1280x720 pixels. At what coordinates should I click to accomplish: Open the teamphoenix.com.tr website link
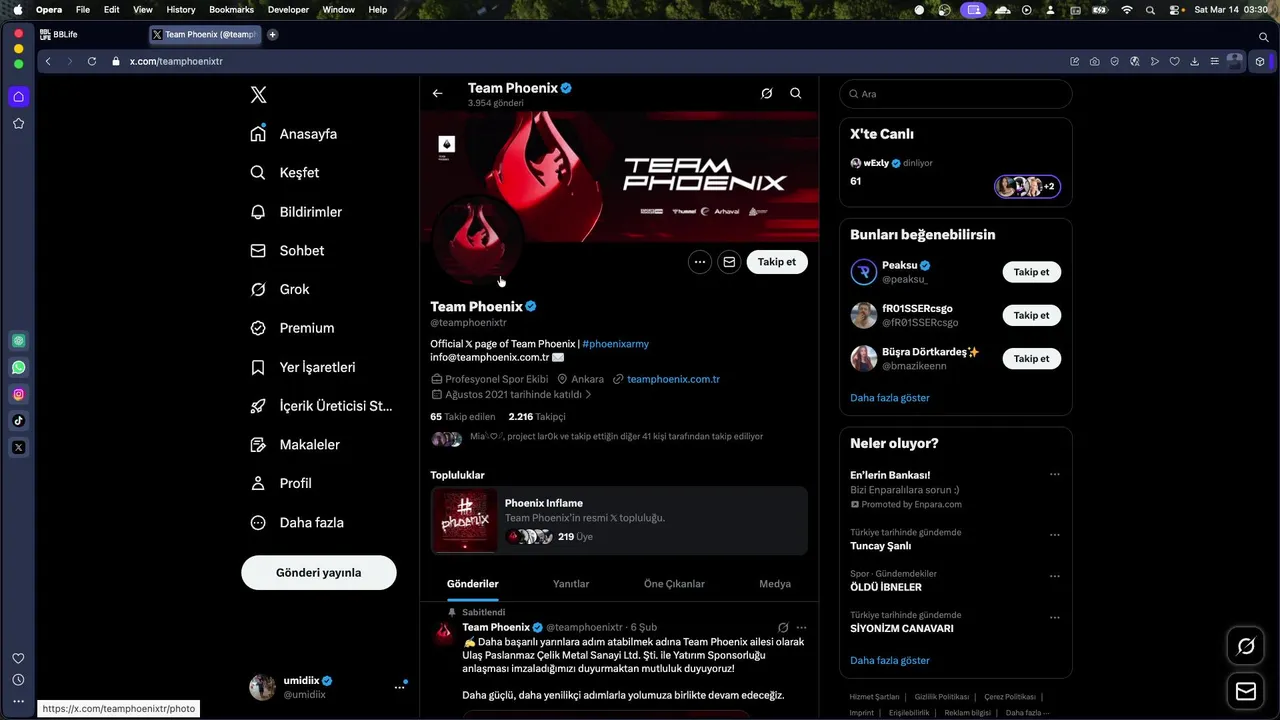tap(674, 379)
